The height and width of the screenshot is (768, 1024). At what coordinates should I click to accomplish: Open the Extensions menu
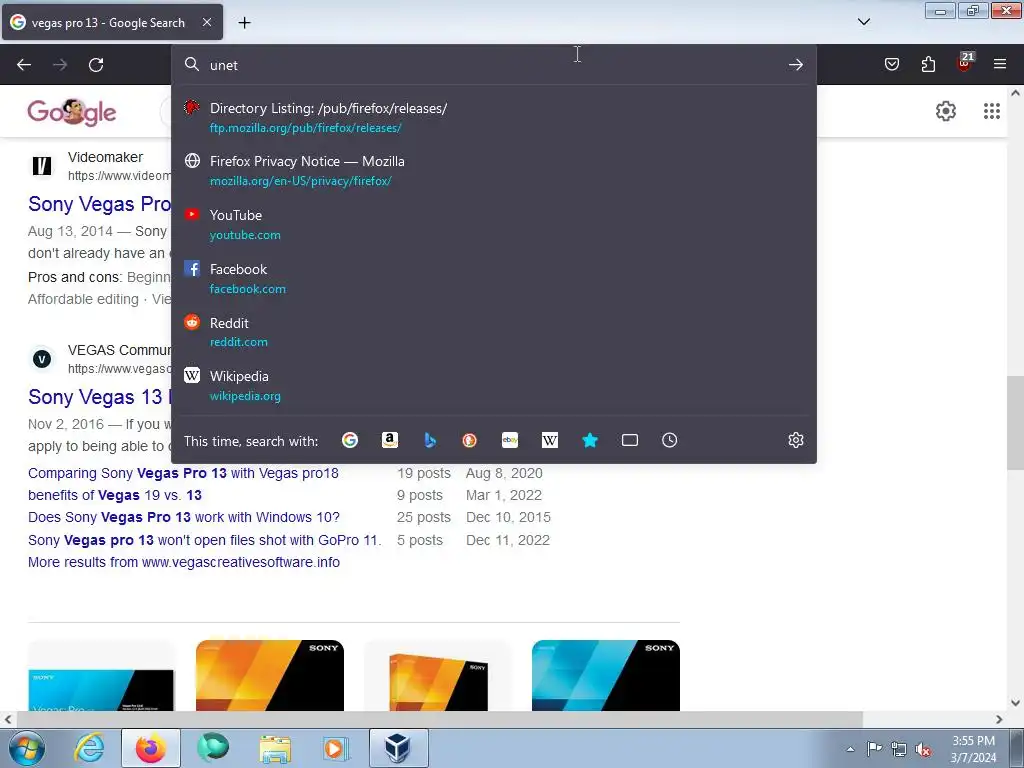[928, 64]
